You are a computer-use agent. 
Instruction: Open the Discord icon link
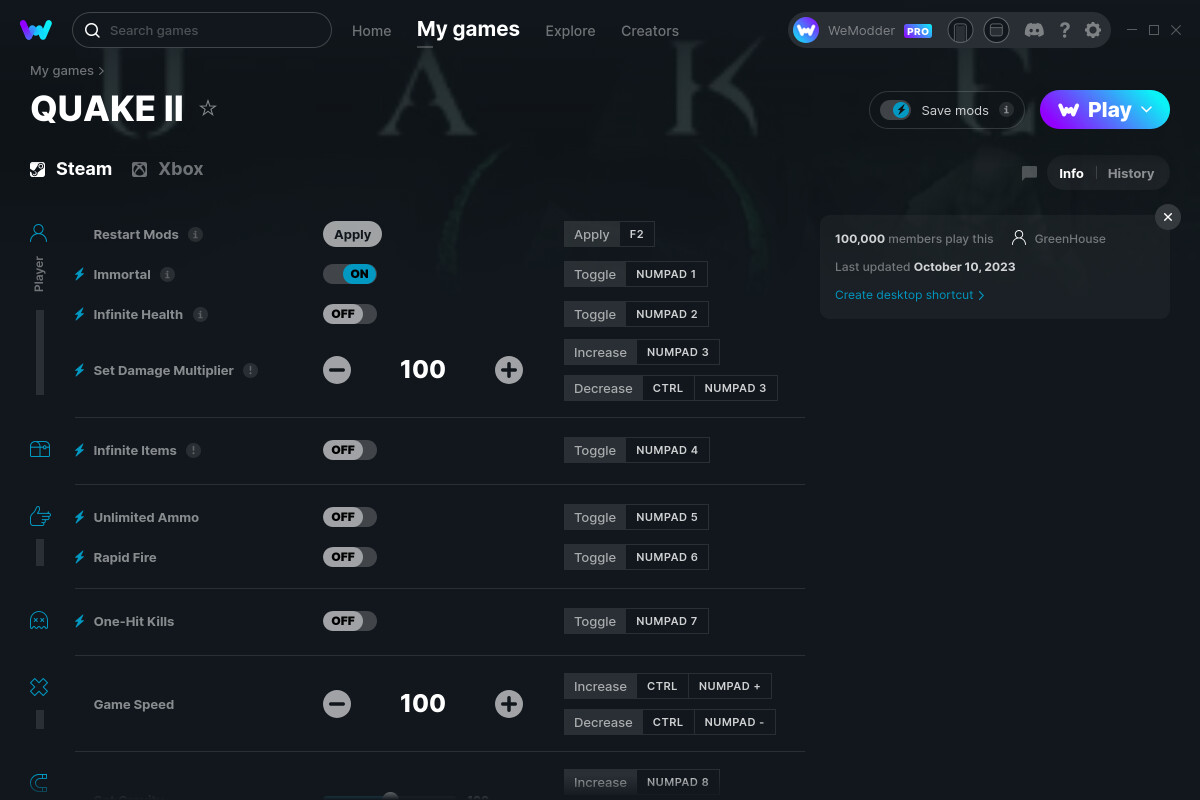[x=1035, y=30]
